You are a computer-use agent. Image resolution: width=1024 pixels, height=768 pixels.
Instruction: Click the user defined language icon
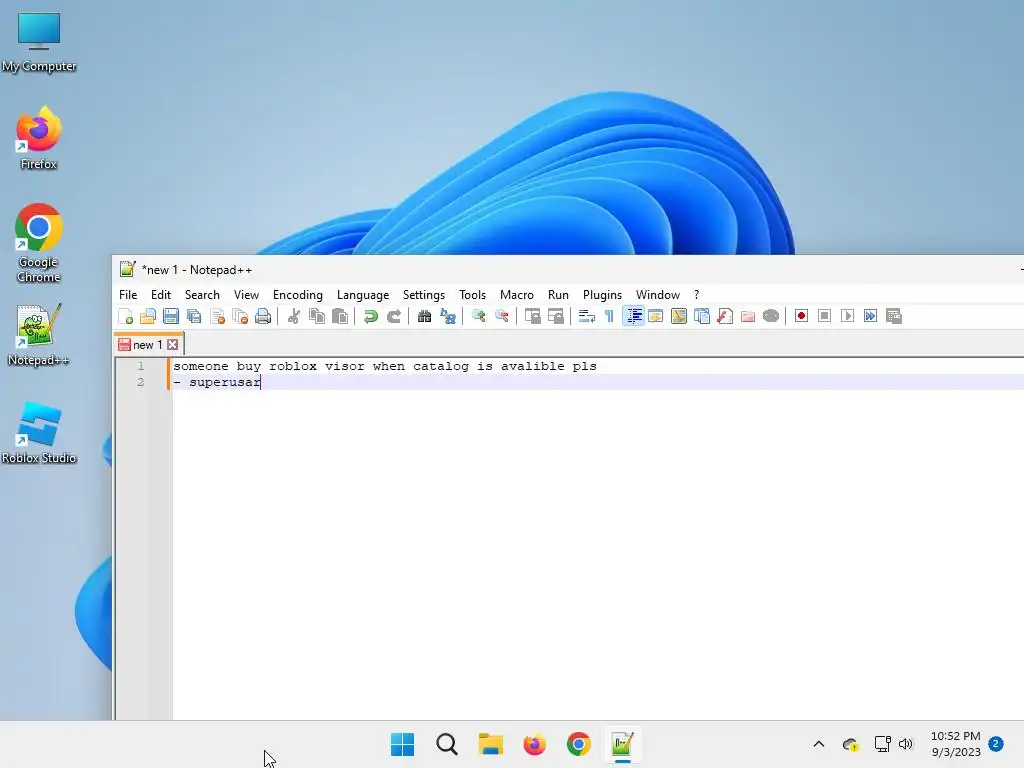pyautogui.click(x=656, y=317)
